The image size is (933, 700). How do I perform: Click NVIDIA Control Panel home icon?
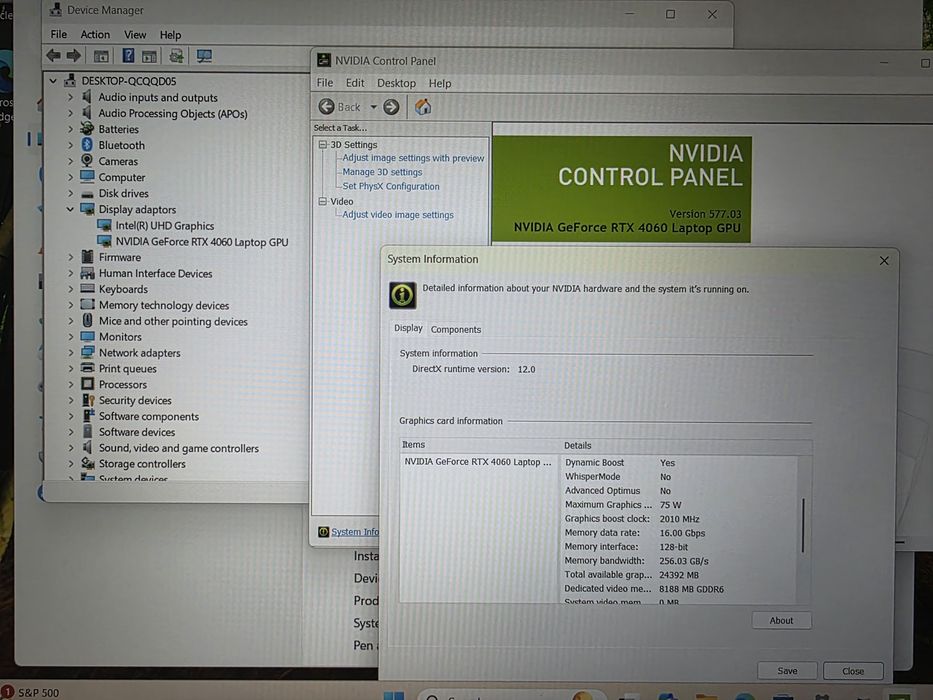(x=423, y=107)
